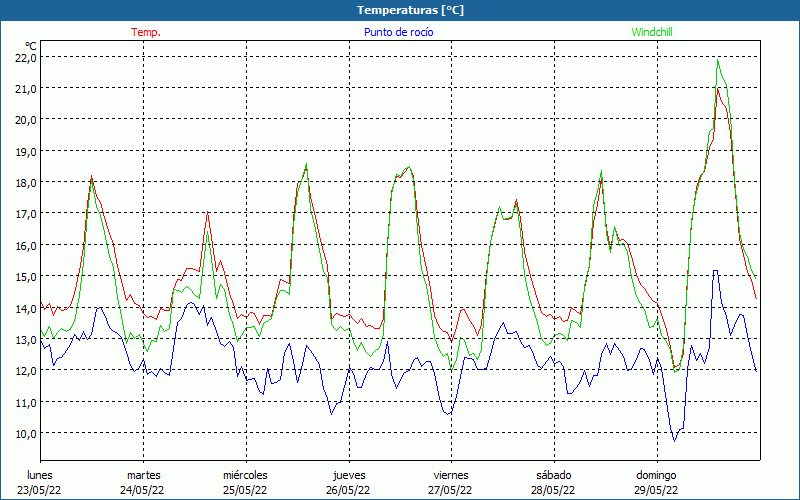Click the 29/05/22 date label
The height and width of the screenshot is (500, 800).
click(656, 490)
